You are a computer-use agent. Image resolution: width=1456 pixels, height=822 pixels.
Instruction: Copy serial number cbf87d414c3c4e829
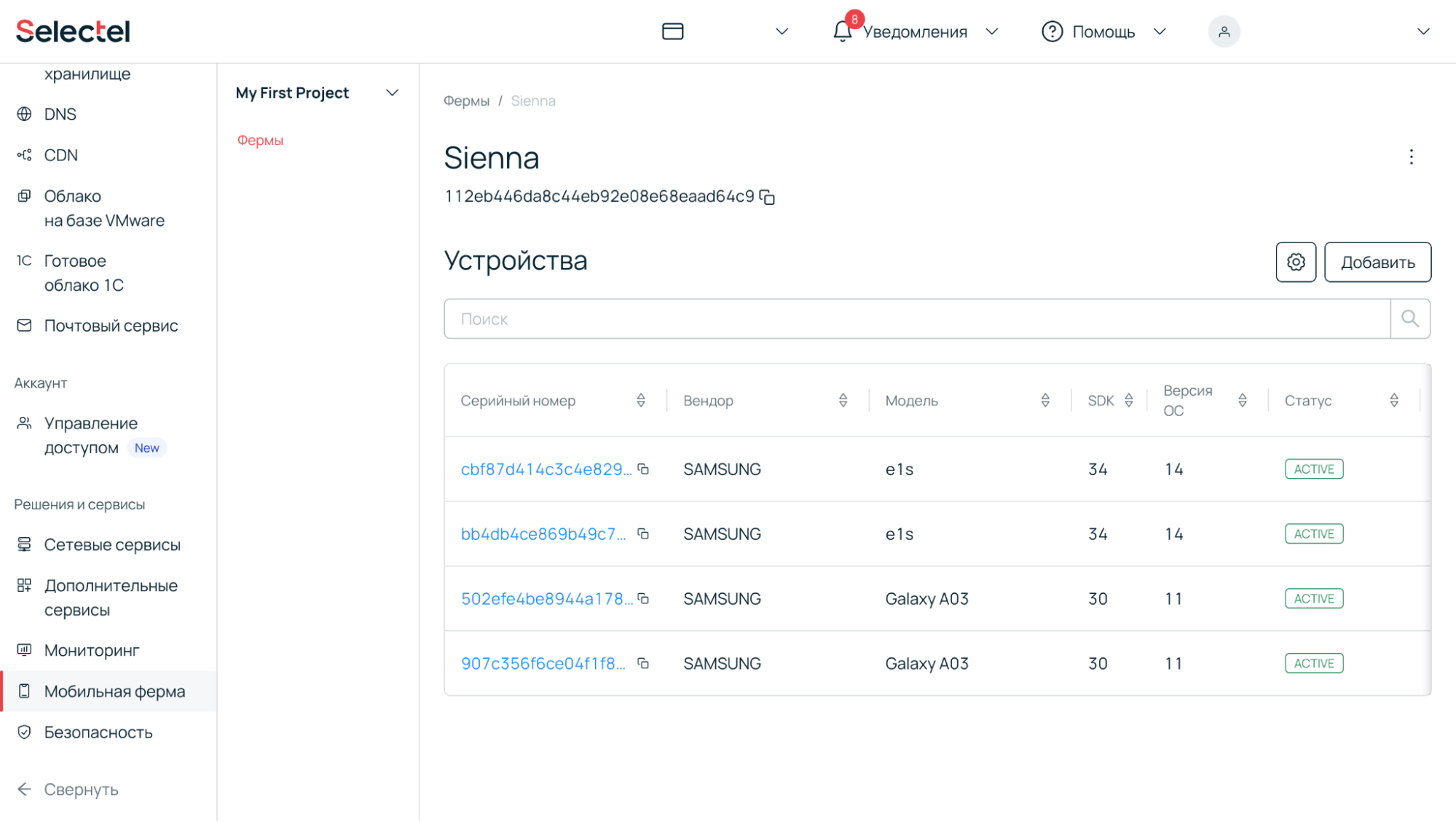pos(643,469)
